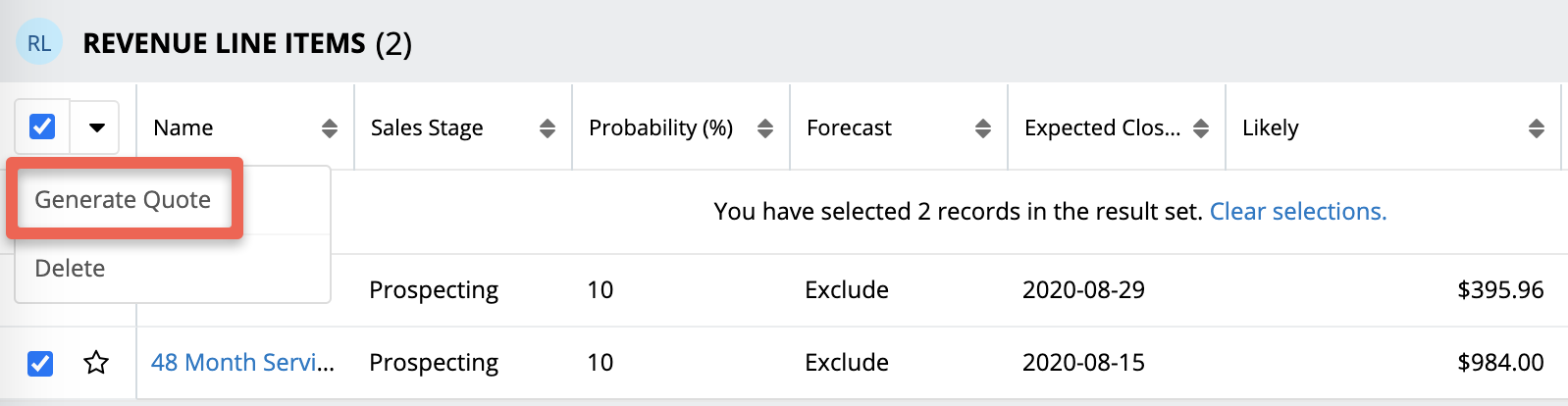Screen dimensions: 1568x406
Task: Sort by Forecast column arrows icon
Action: [x=983, y=128]
